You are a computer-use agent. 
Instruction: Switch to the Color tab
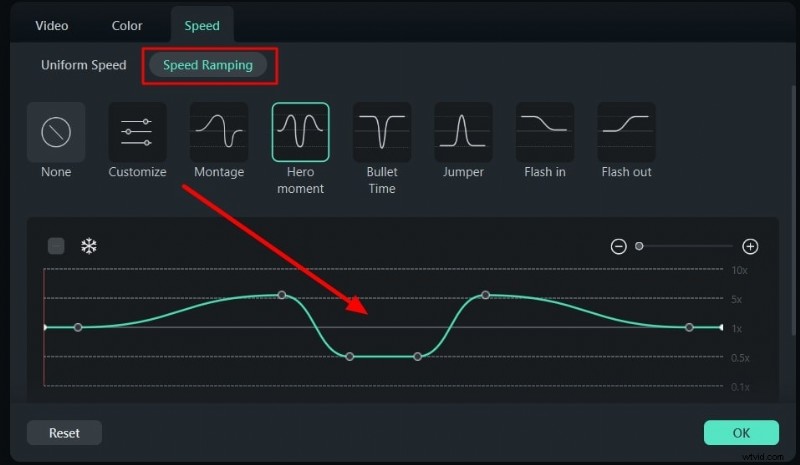[x=127, y=25]
